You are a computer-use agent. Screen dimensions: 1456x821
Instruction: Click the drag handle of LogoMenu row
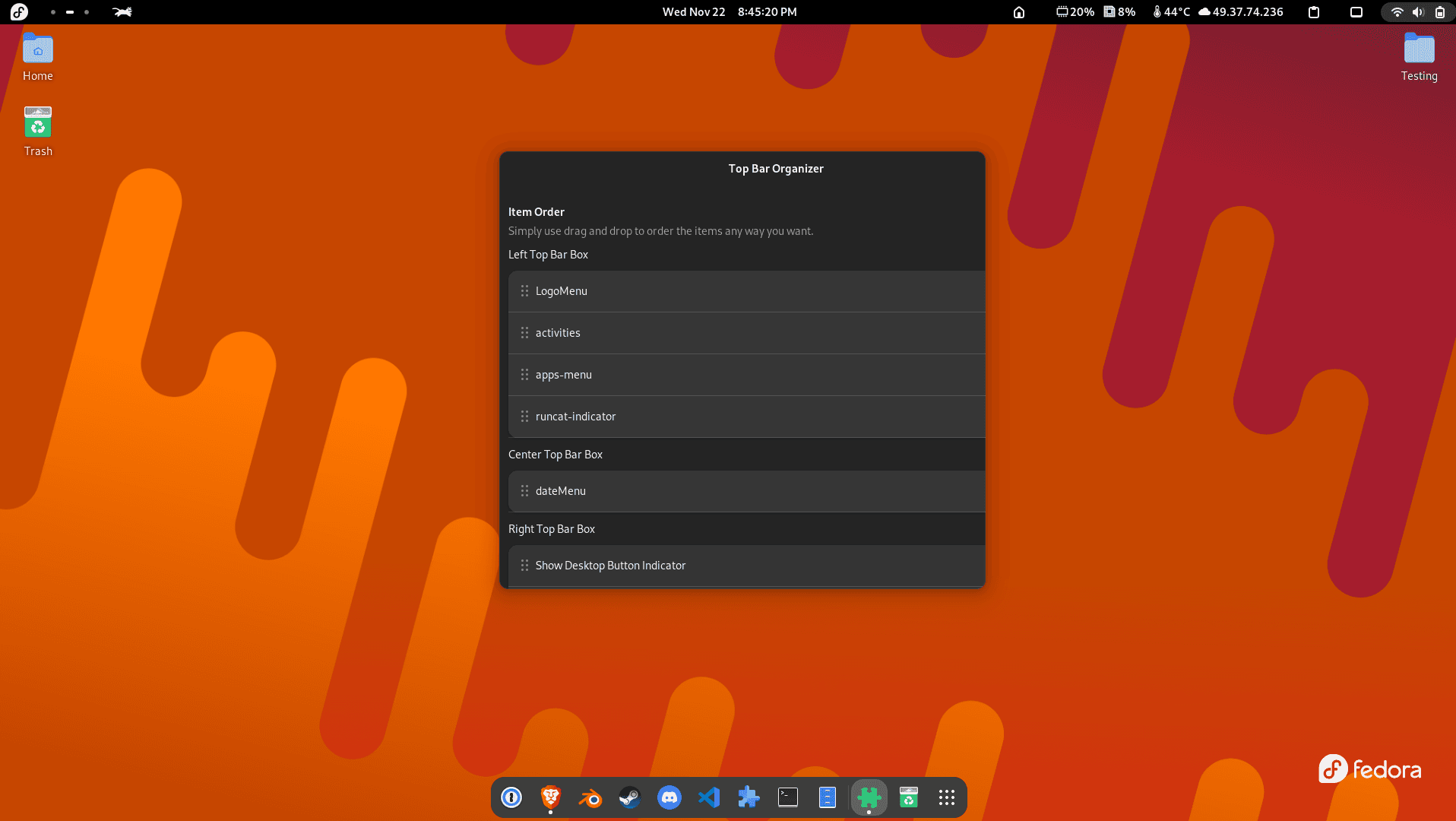point(524,291)
